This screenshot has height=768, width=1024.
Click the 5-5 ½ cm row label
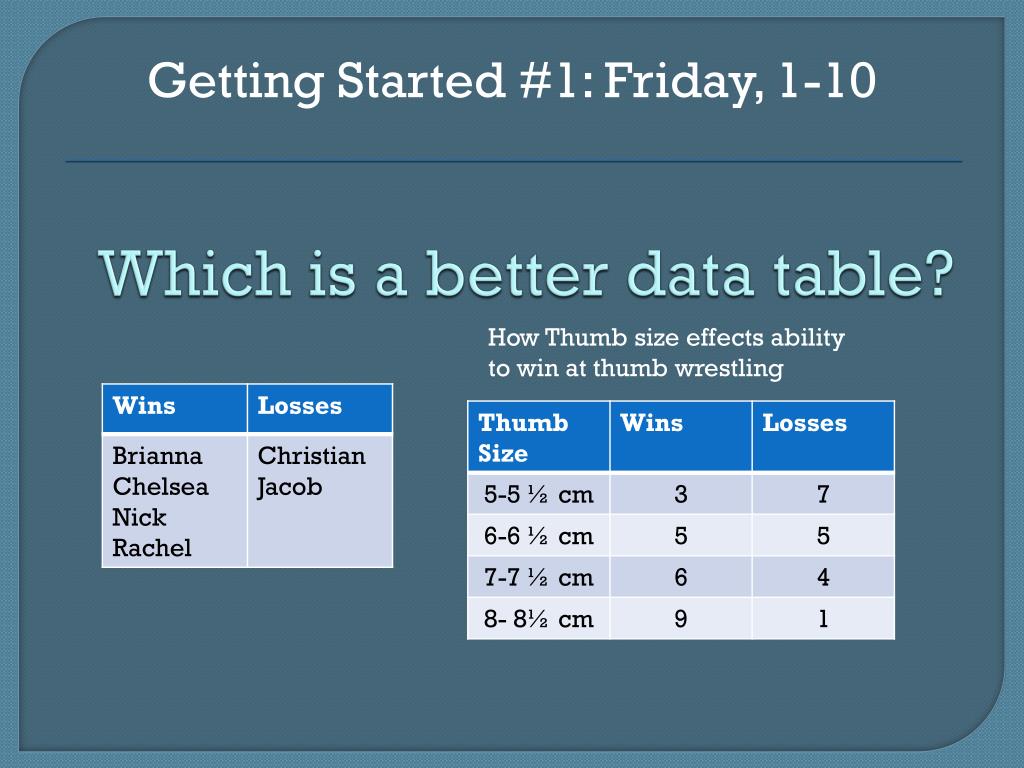(539, 494)
